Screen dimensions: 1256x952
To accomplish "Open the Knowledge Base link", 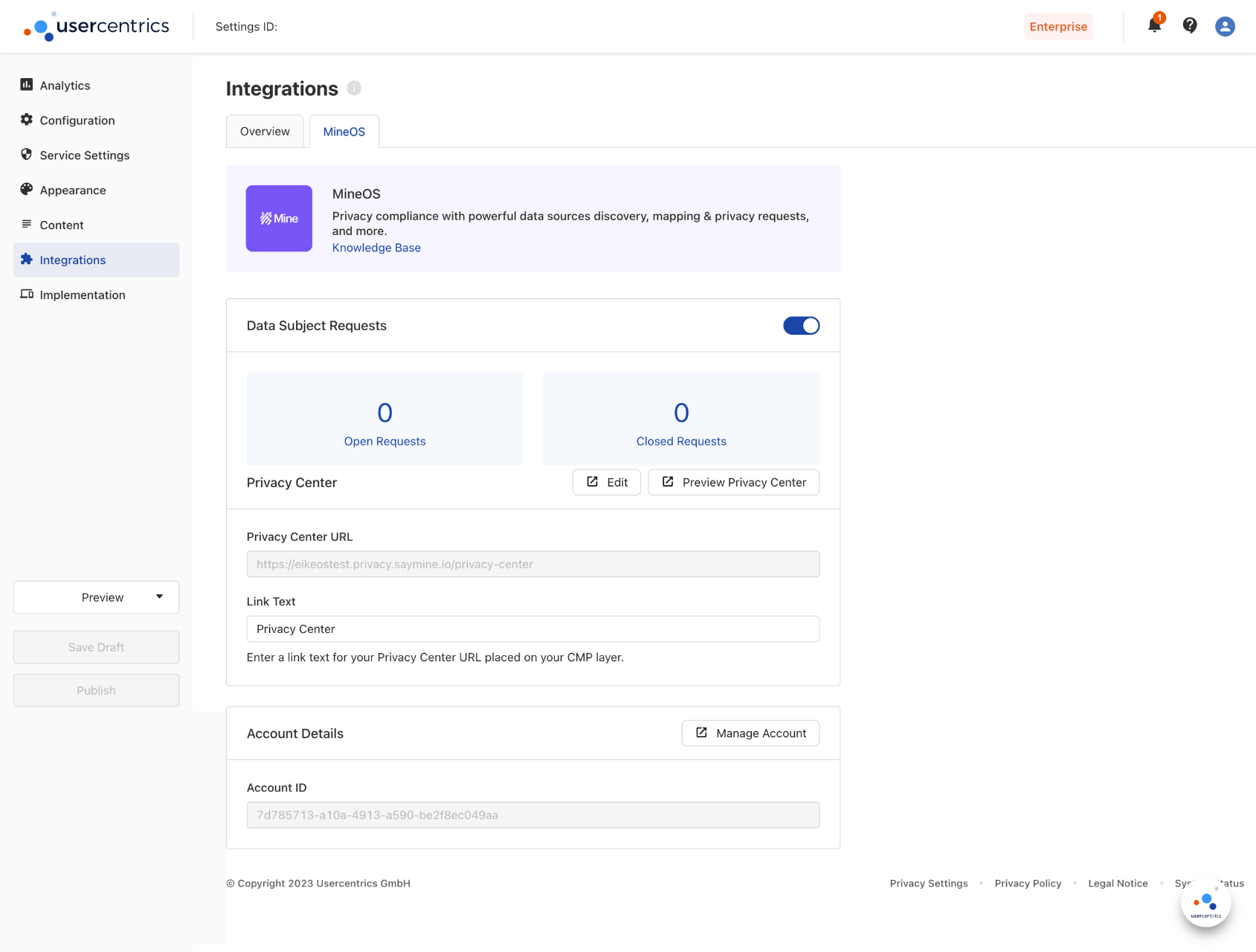I will (x=376, y=248).
